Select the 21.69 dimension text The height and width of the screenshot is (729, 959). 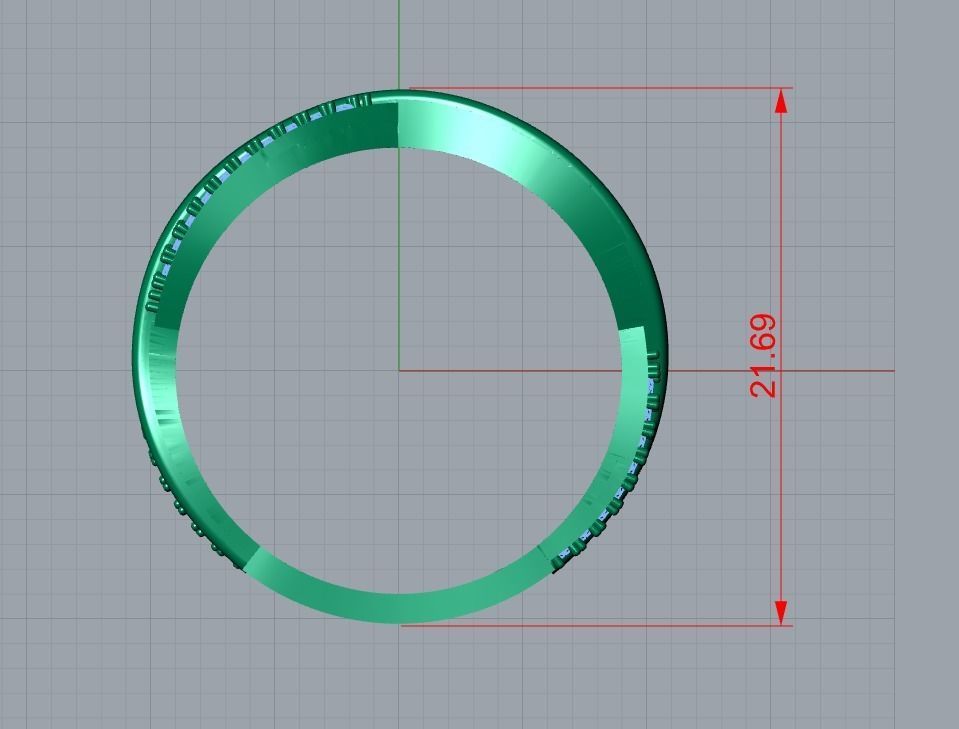[763, 356]
